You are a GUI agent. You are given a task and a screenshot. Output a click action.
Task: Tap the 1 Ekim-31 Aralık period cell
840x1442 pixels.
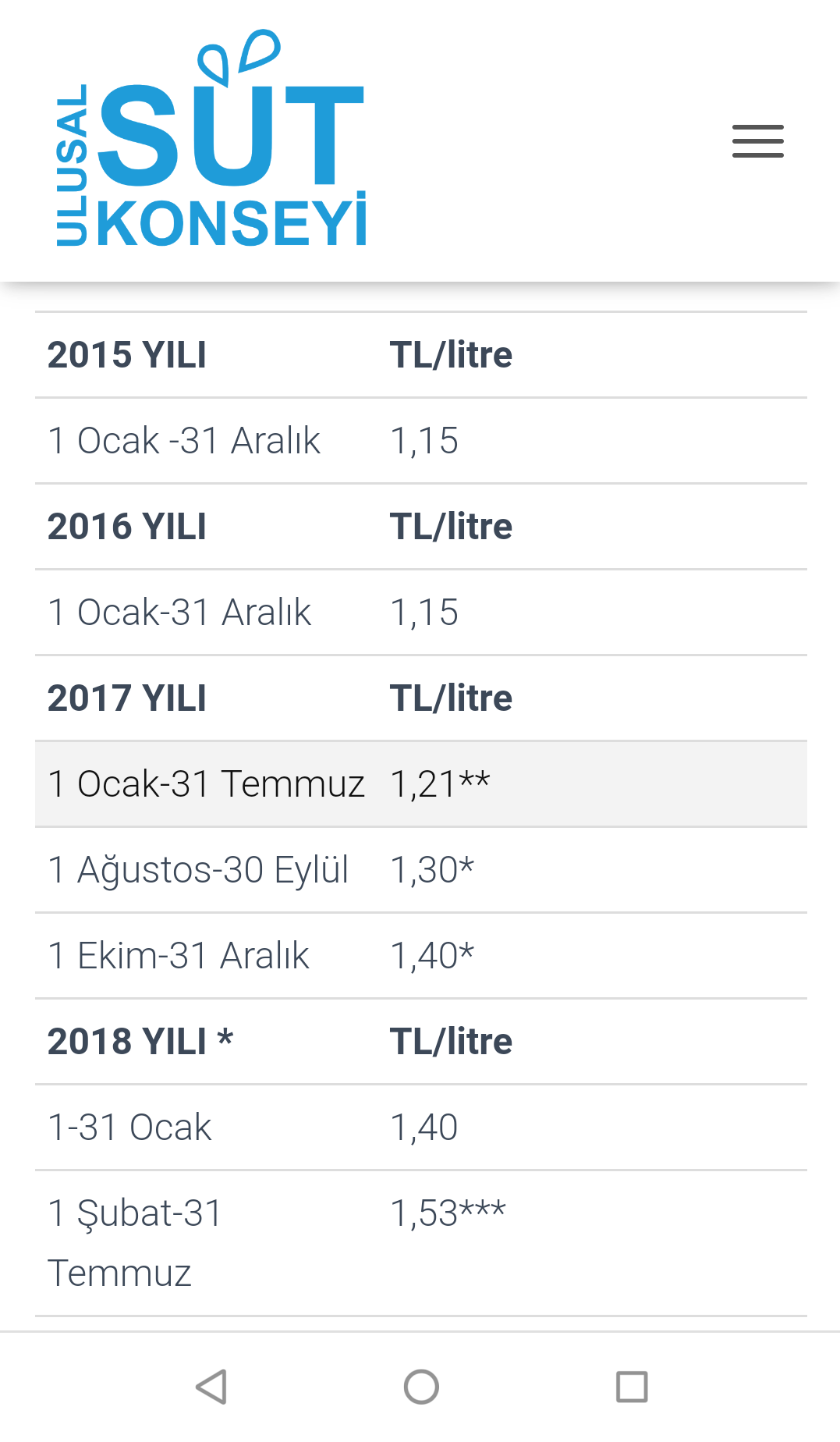[x=179, y=956]
